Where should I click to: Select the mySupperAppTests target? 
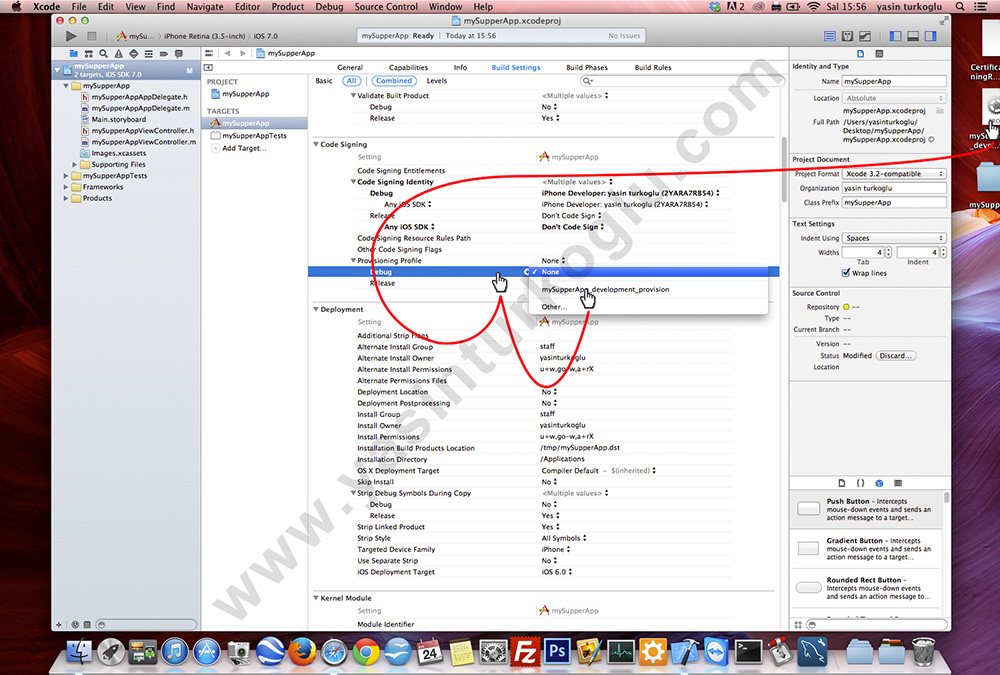[x=254, y=136]
